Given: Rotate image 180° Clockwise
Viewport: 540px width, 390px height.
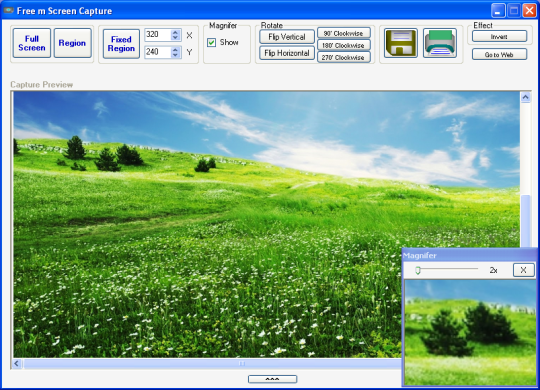Looking at the screenshot, I should (x=343, y=45).
